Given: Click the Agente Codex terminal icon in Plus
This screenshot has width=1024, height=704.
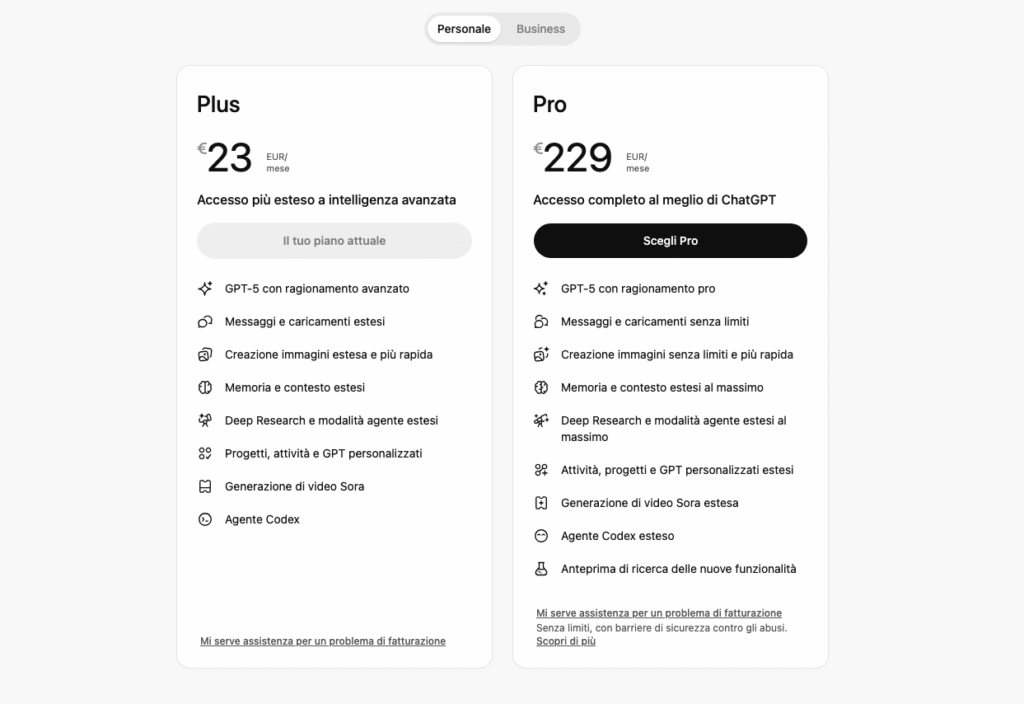Looking at the screenshot, I should click(205, 520).
